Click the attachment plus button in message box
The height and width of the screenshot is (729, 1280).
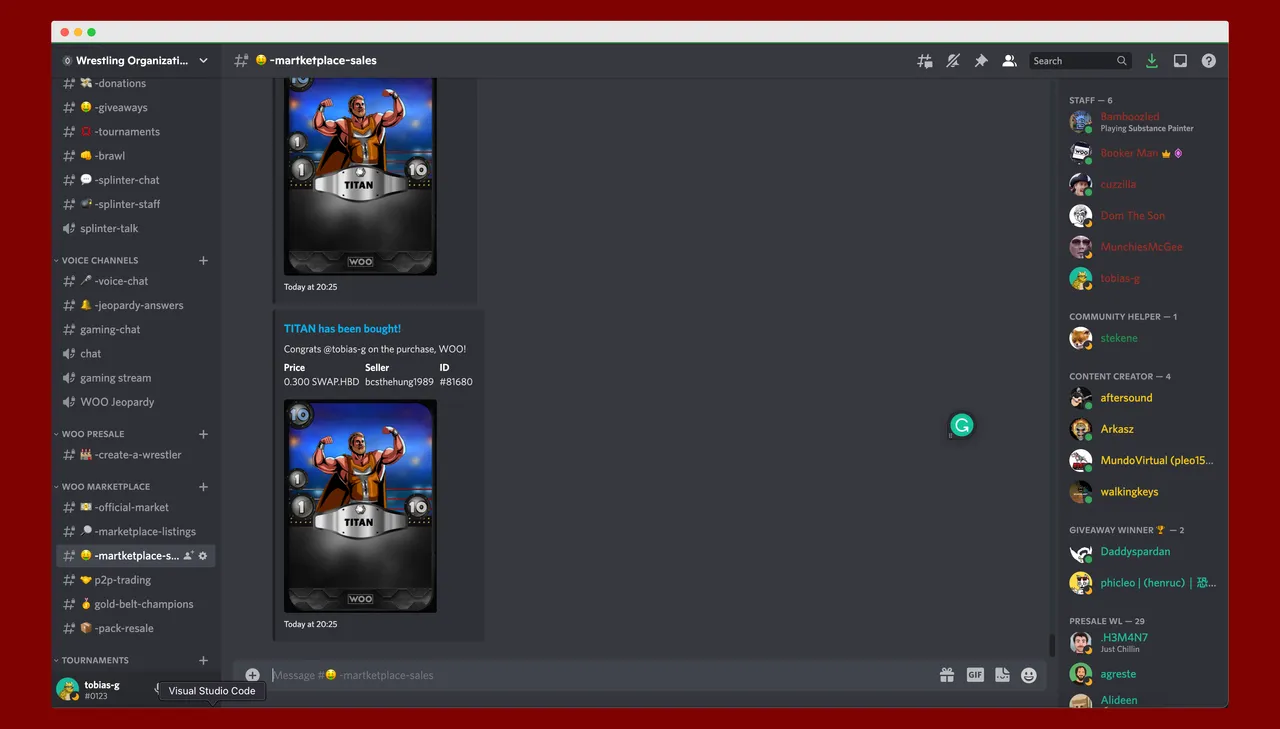[252, 675]
